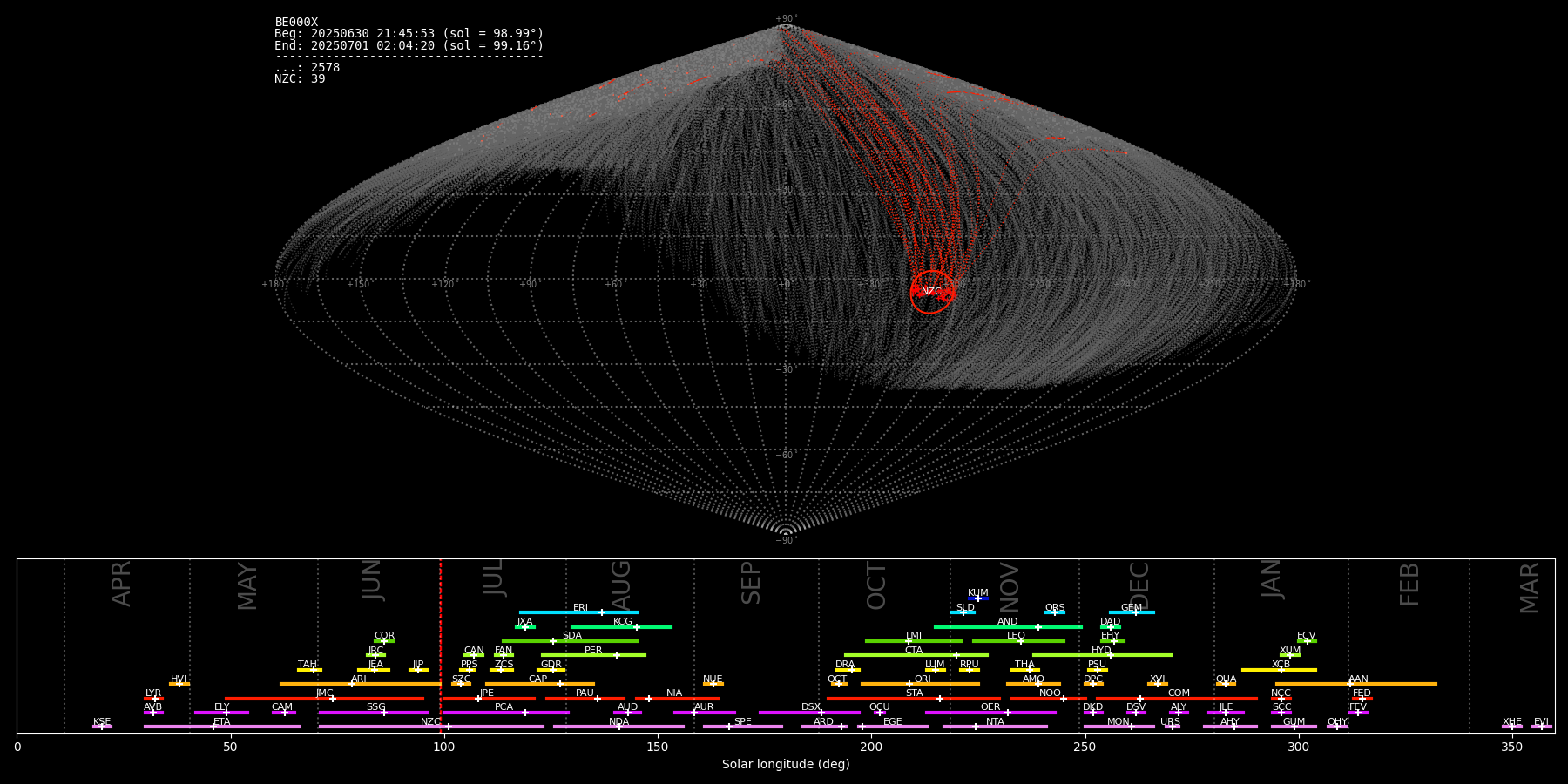Select the AUG month label
This screenshot has width=1568, height=784.
pyautogui.click(x=621, y=585)
